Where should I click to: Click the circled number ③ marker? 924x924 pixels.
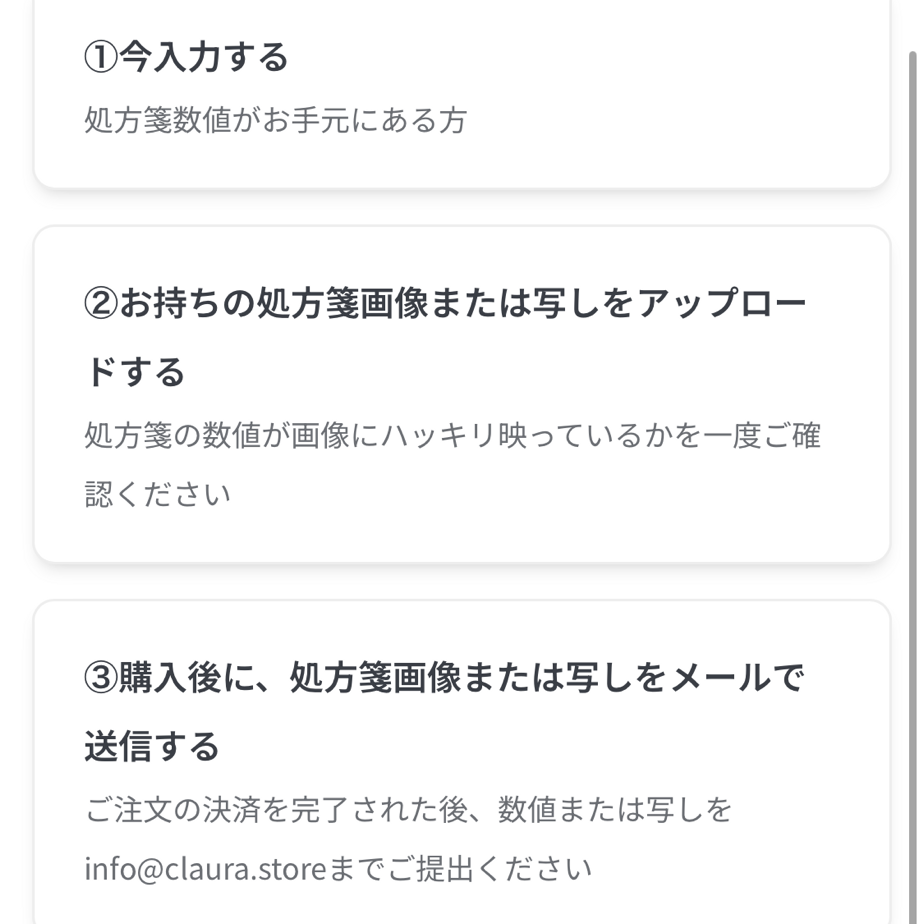click(x=101, y=678)
